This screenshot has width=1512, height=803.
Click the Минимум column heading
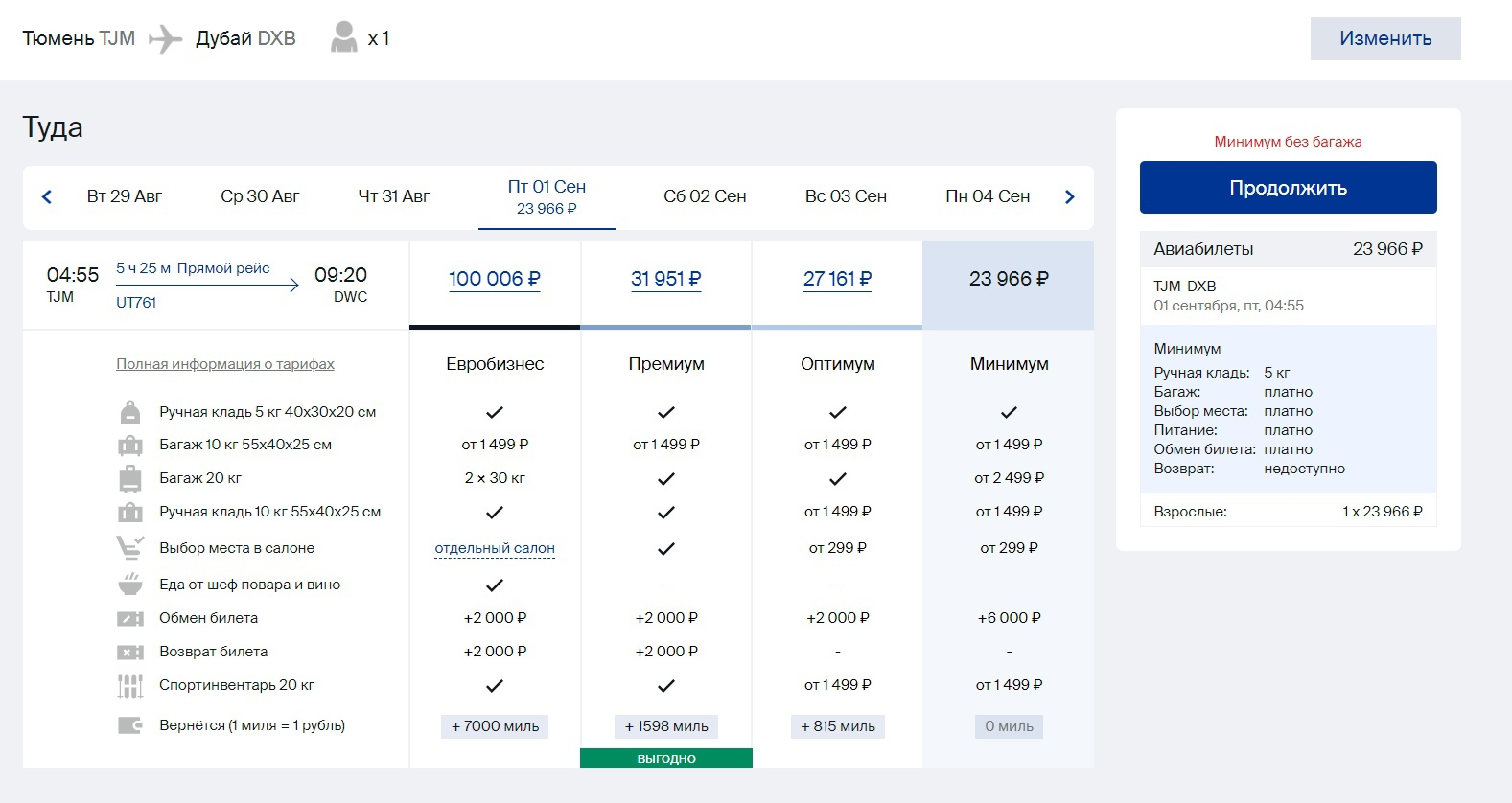coord(1009,364)
